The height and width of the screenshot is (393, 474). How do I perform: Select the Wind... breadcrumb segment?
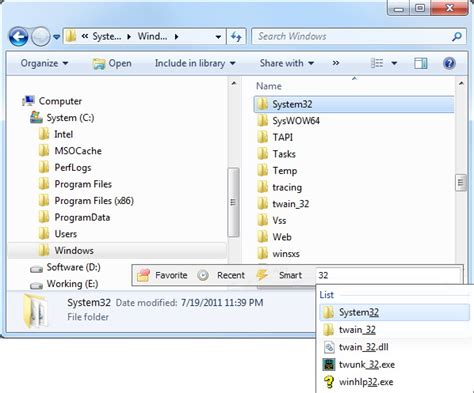click(x=153, y=36)
